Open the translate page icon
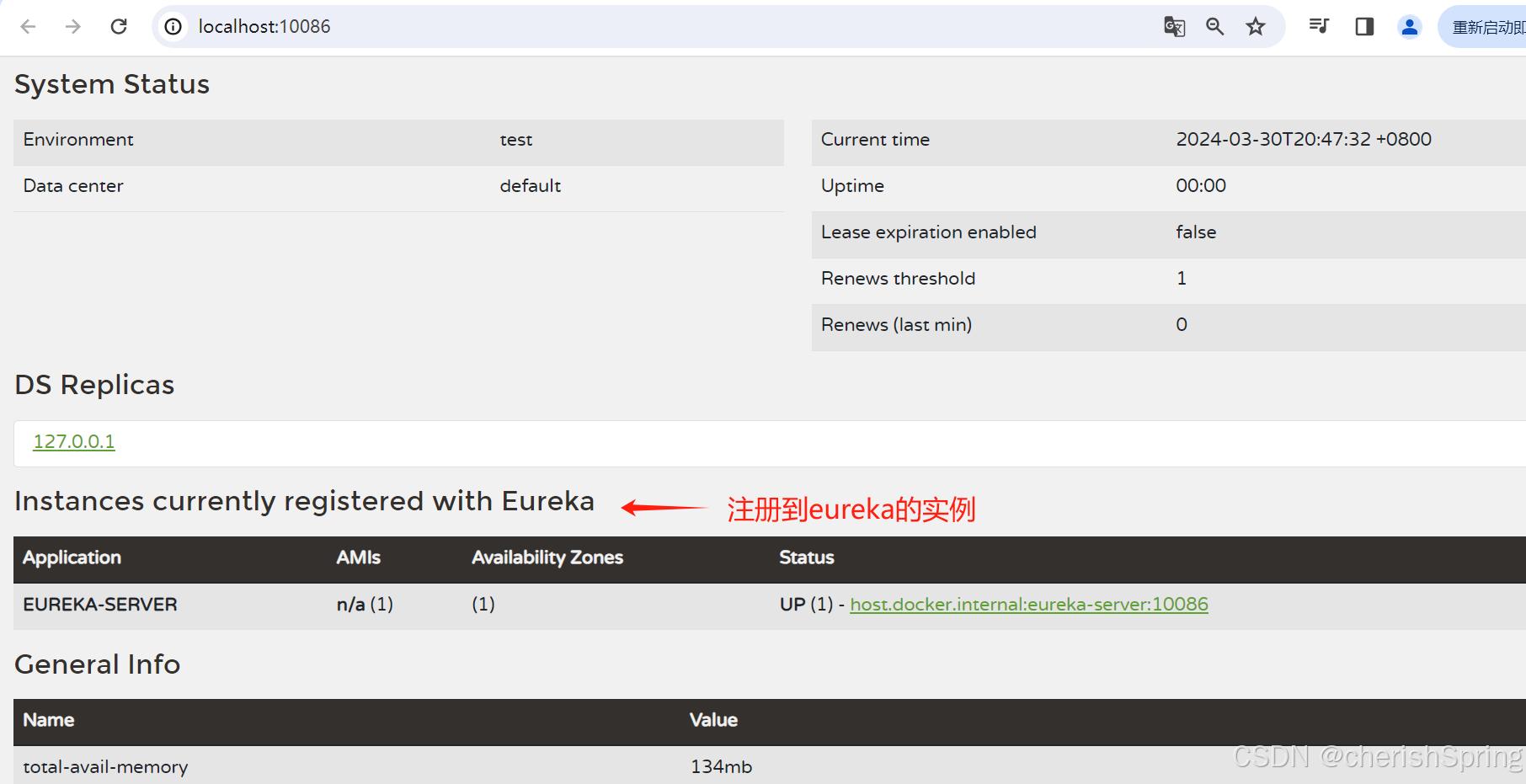The height and width of the screenshot is (784, 1526). coord(1175,27)
